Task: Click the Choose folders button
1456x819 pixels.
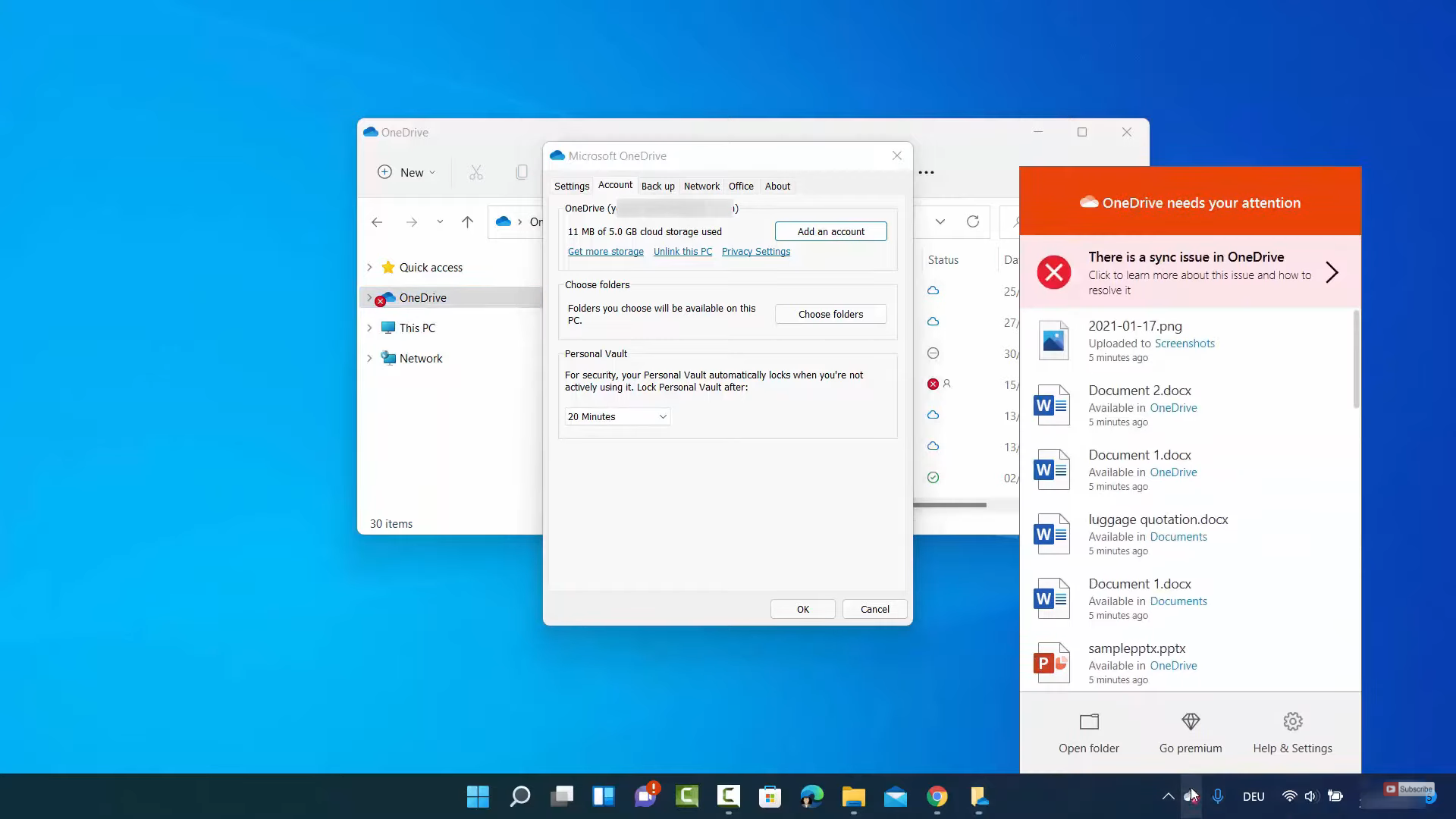Action: click(x=830, y=314)
